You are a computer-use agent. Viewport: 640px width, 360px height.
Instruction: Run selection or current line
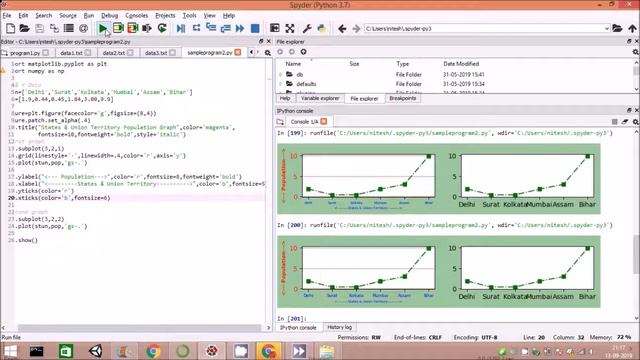[x=147, y=28]
